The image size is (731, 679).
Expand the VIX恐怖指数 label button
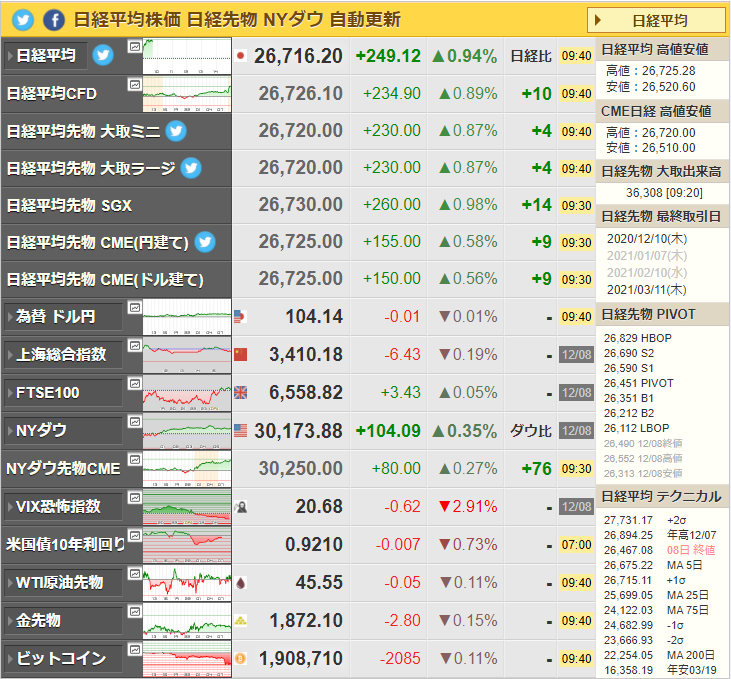63,506
